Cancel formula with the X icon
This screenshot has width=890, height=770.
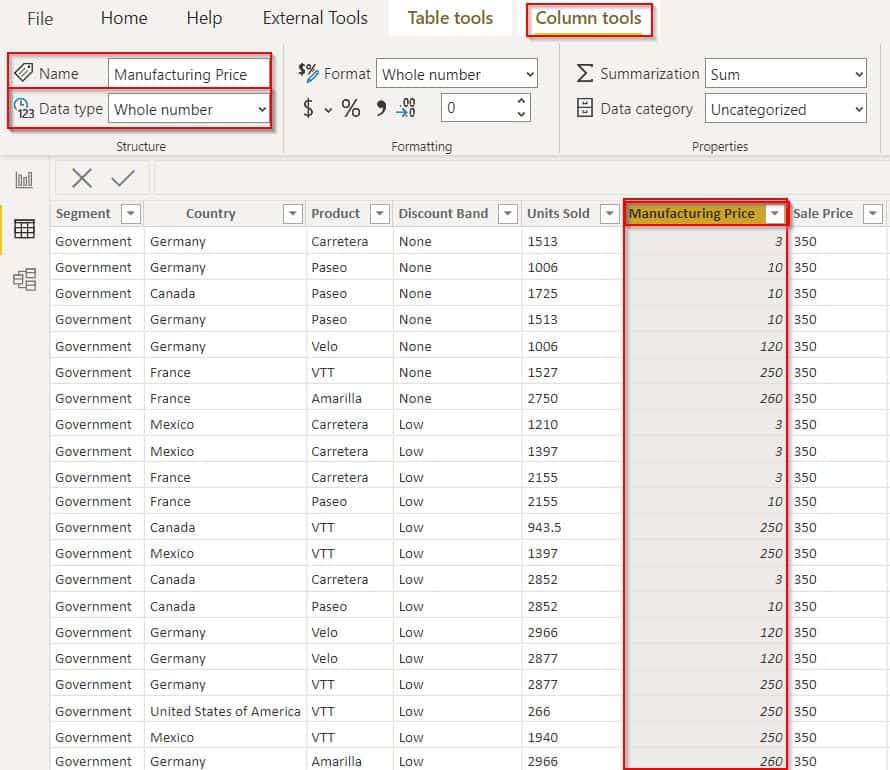pyautogui.click(x=82, y=178)
